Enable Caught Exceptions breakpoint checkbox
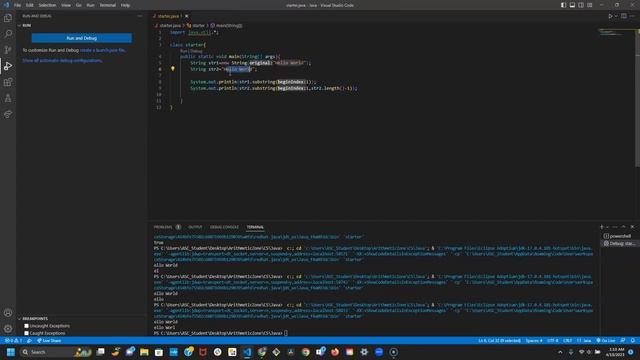This screenshot has height=360, width=640. pos(27,333)
